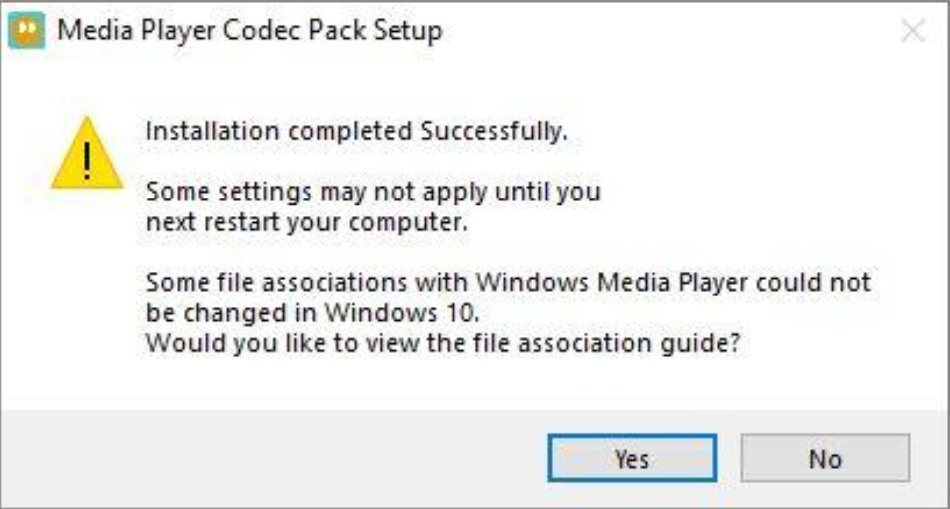This screenshot has height=509, width=950.
Task: Select the 'Installation completed Successfully.' message line
Action: (x=357, y=131)
